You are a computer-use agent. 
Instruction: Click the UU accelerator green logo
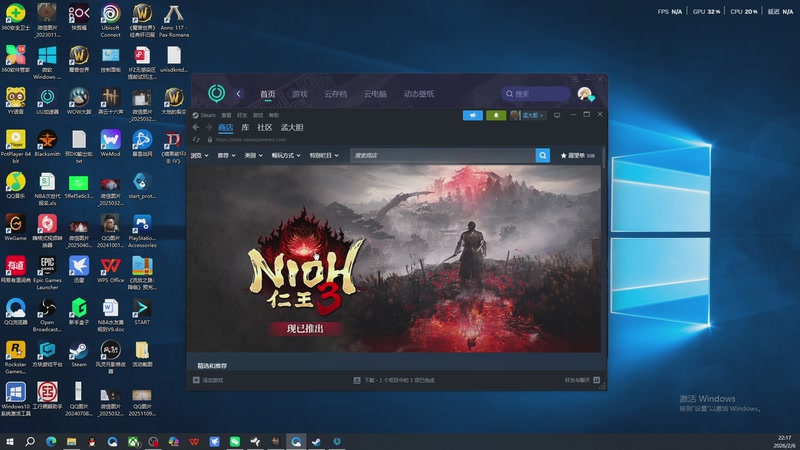coord(216,93)
